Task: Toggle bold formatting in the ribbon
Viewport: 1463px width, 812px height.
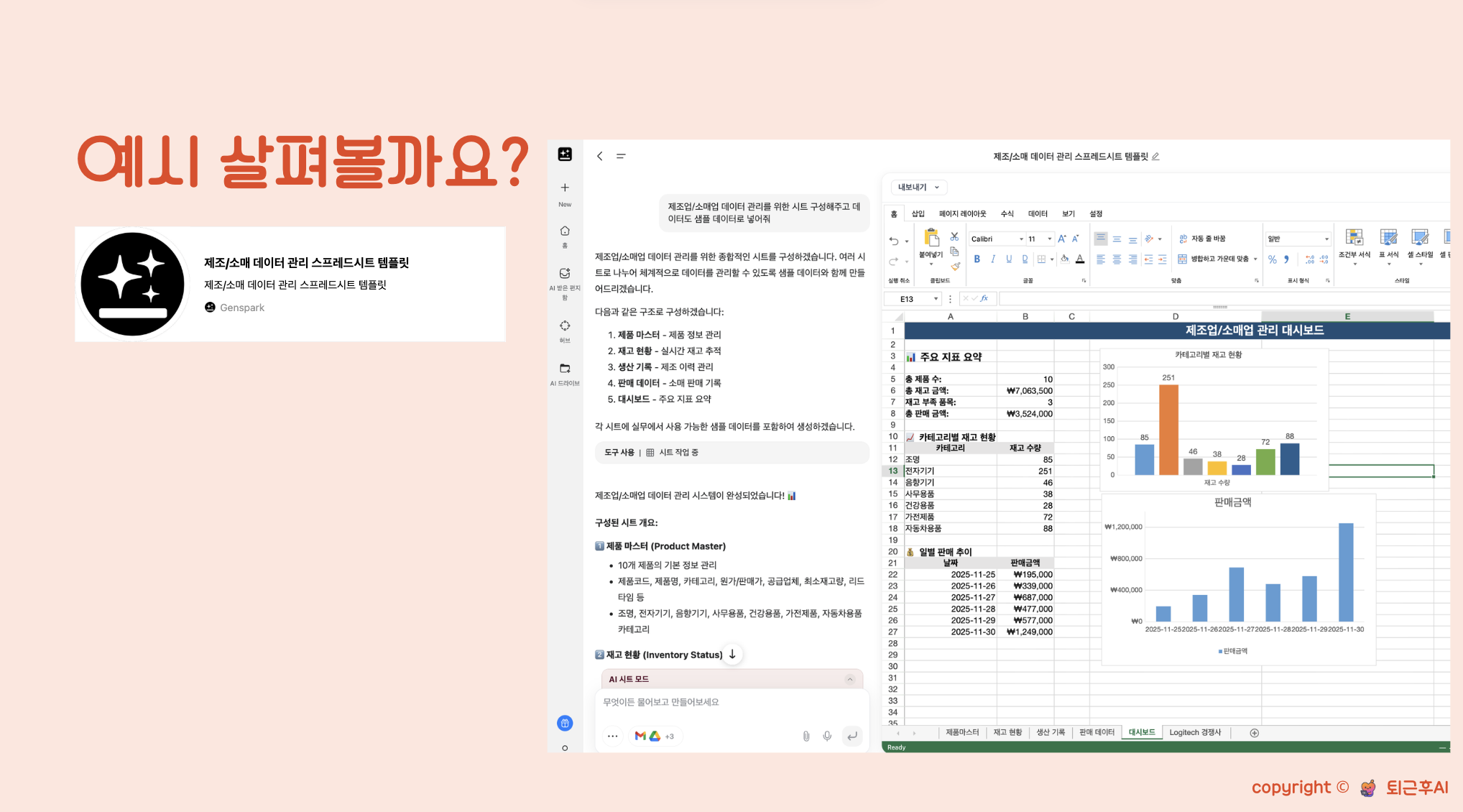Action: (x=977, y=259)
